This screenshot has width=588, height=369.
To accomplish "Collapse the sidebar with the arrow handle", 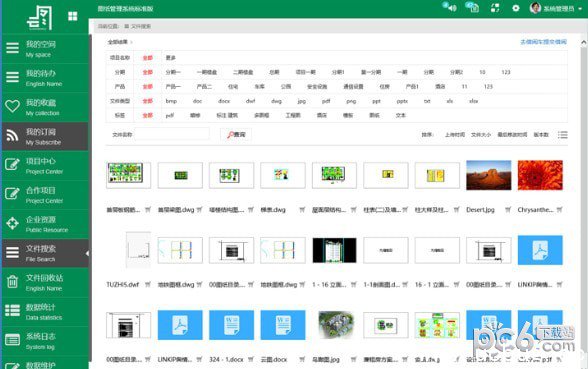I will tap(87, 254).
